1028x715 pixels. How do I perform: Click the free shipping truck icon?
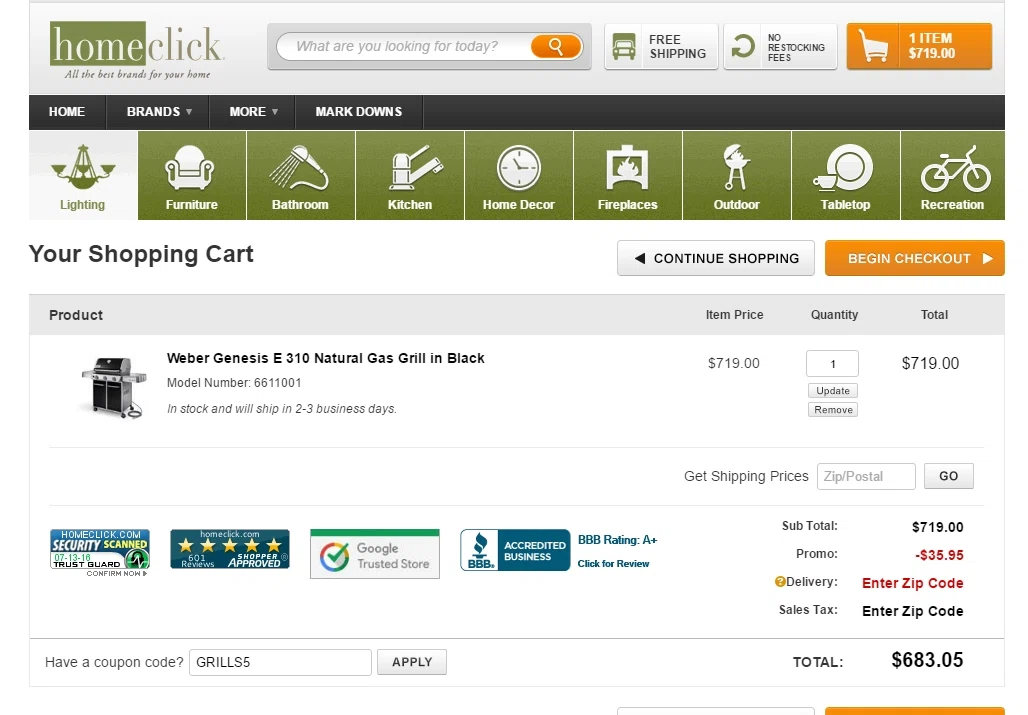point(623,47)
